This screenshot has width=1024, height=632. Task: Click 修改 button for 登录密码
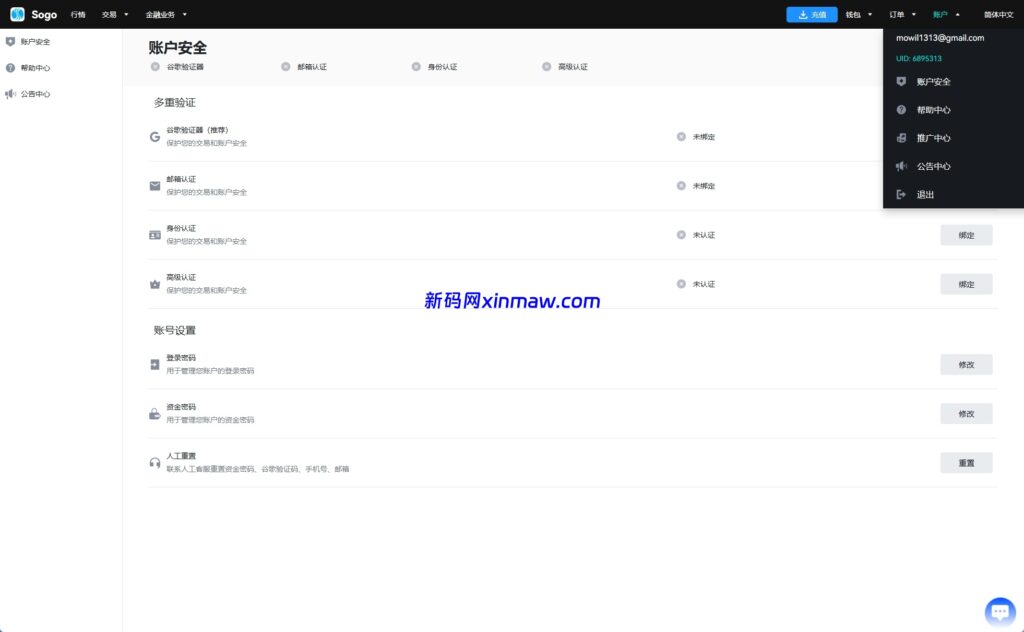(x=966, y=365)
